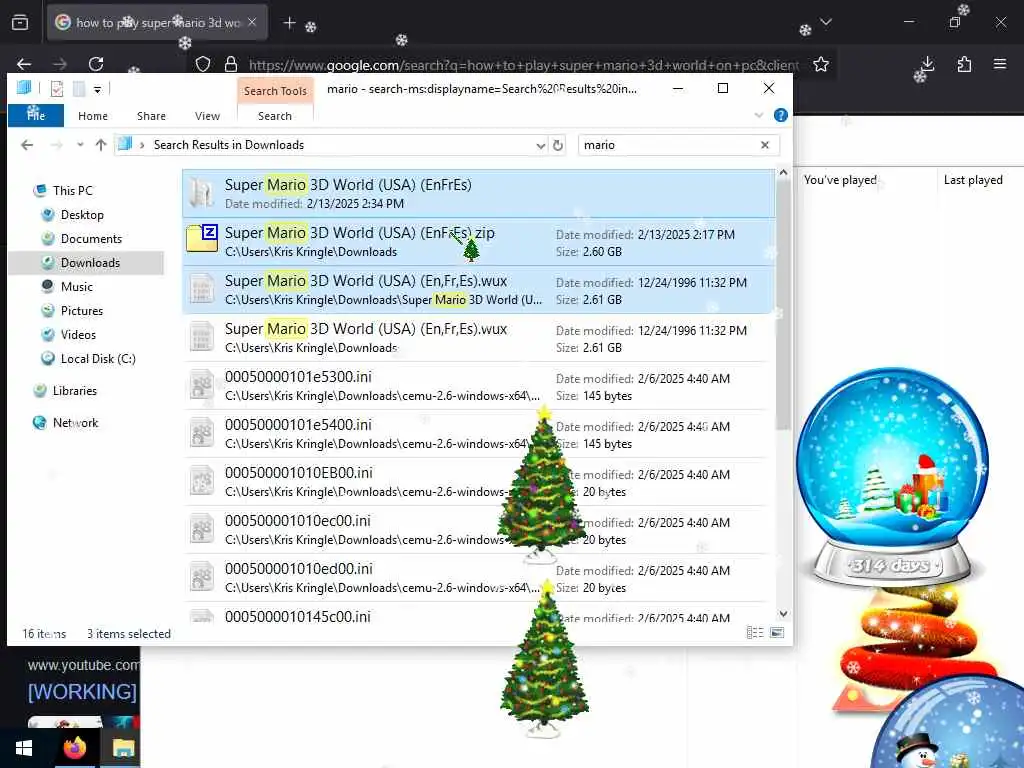This screenshot has width=1024, height=768.
Task: Expand the address bar history dropdown
Action: [541, 146]
